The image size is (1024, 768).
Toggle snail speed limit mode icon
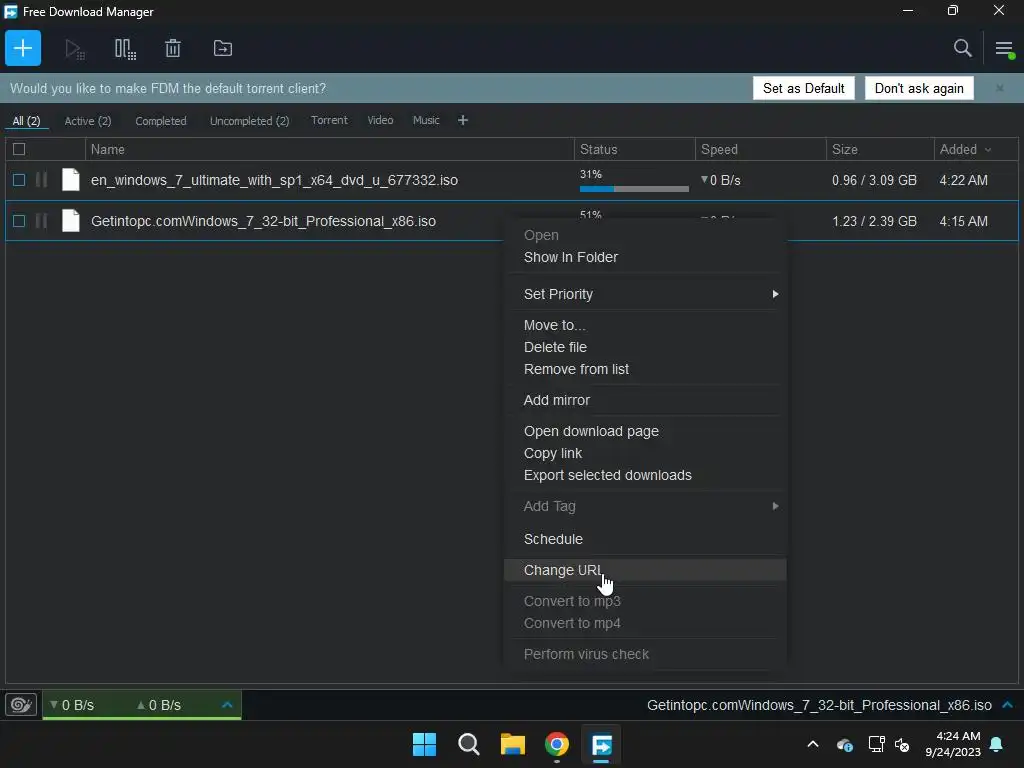(21, 705)
